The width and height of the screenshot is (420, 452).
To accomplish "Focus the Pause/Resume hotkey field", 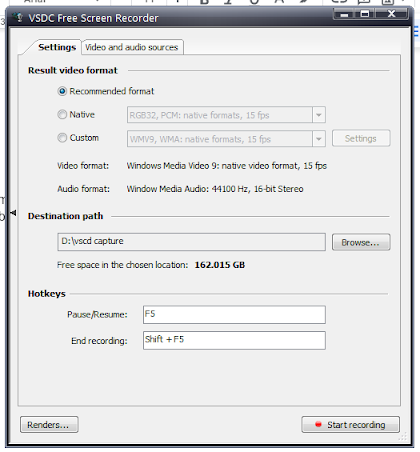I will 234,315.
